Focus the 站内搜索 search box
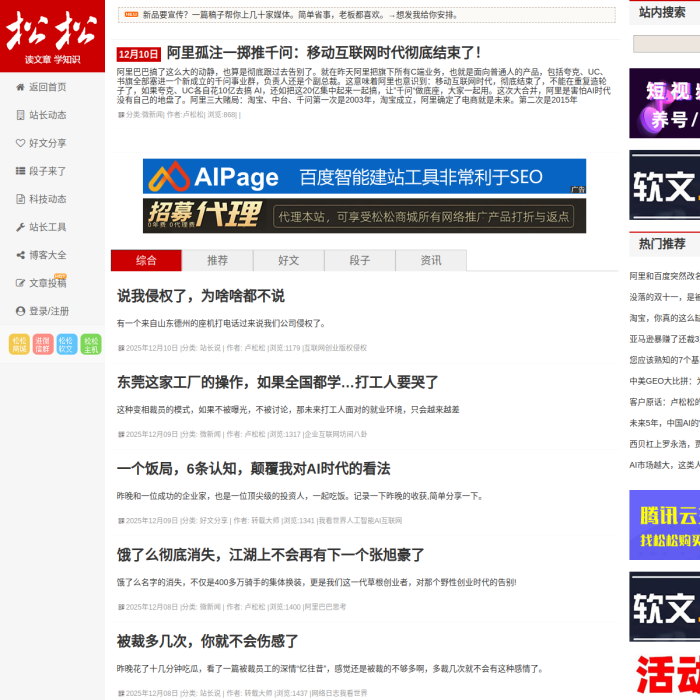 pos(667,44)
